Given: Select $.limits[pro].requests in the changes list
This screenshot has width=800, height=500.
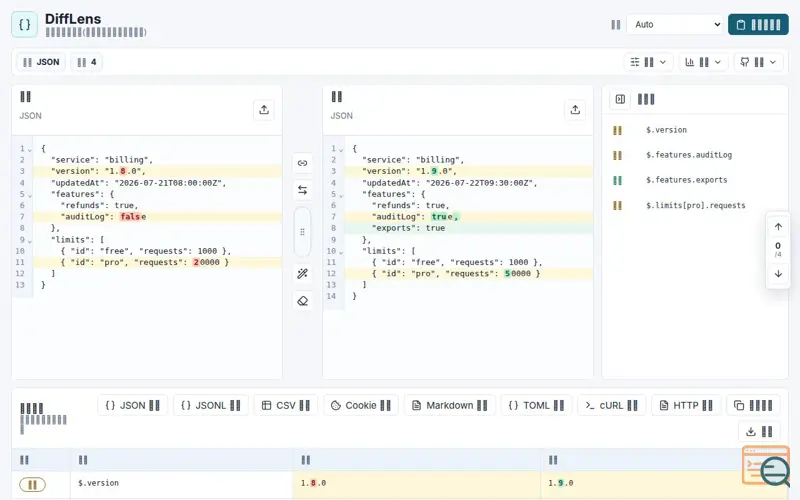Looking at the screenshot, I should click(695, 206).
